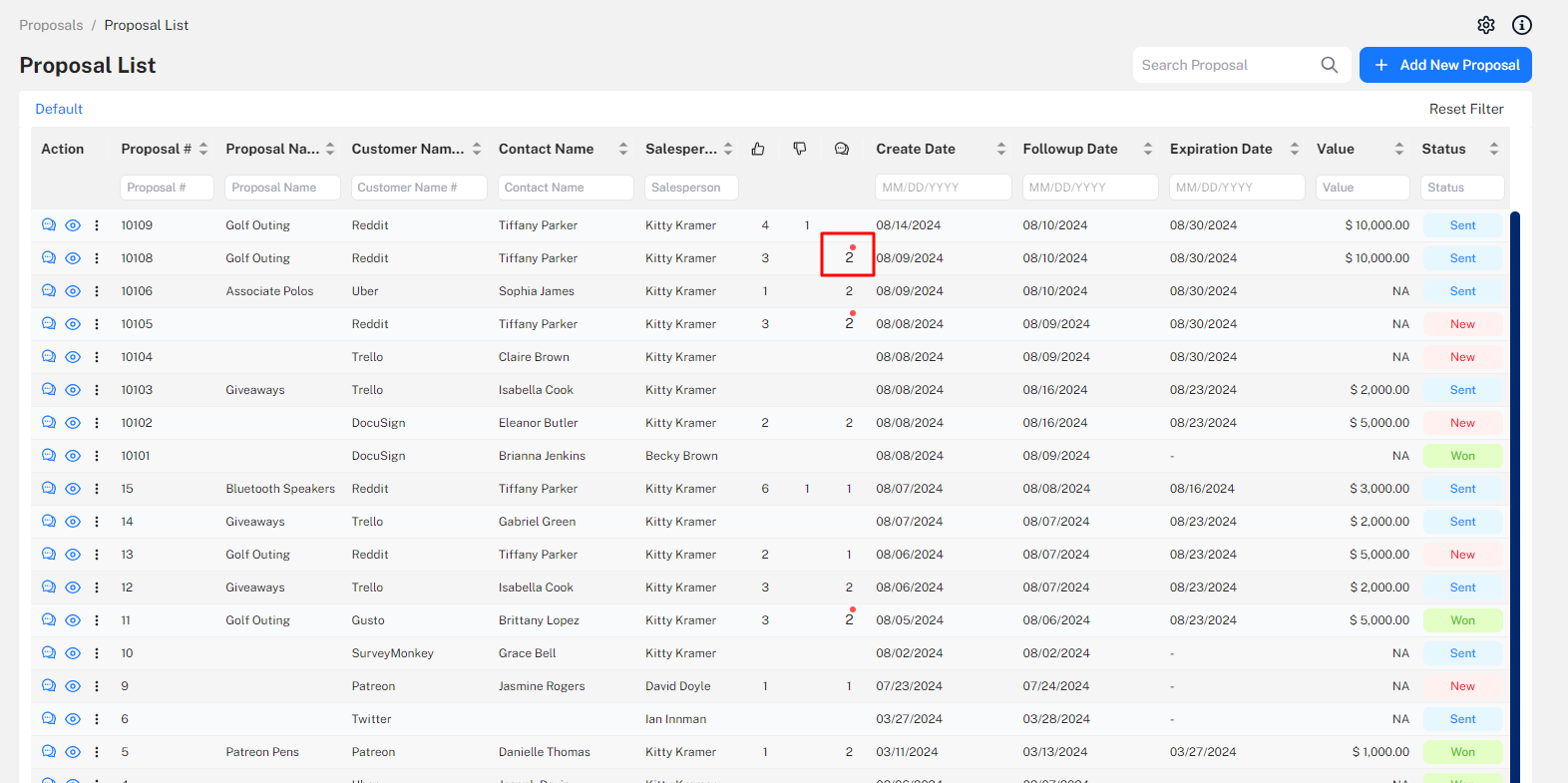The width and height of the screenshot is (1568, 783).
Task: Click eye view icon for proposal 10109
Action: pyautogui.click(x=73, y=225)
